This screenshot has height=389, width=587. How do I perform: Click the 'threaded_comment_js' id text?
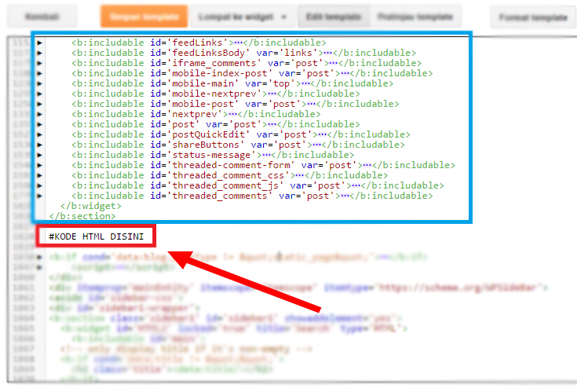click(x=225, y=186)
